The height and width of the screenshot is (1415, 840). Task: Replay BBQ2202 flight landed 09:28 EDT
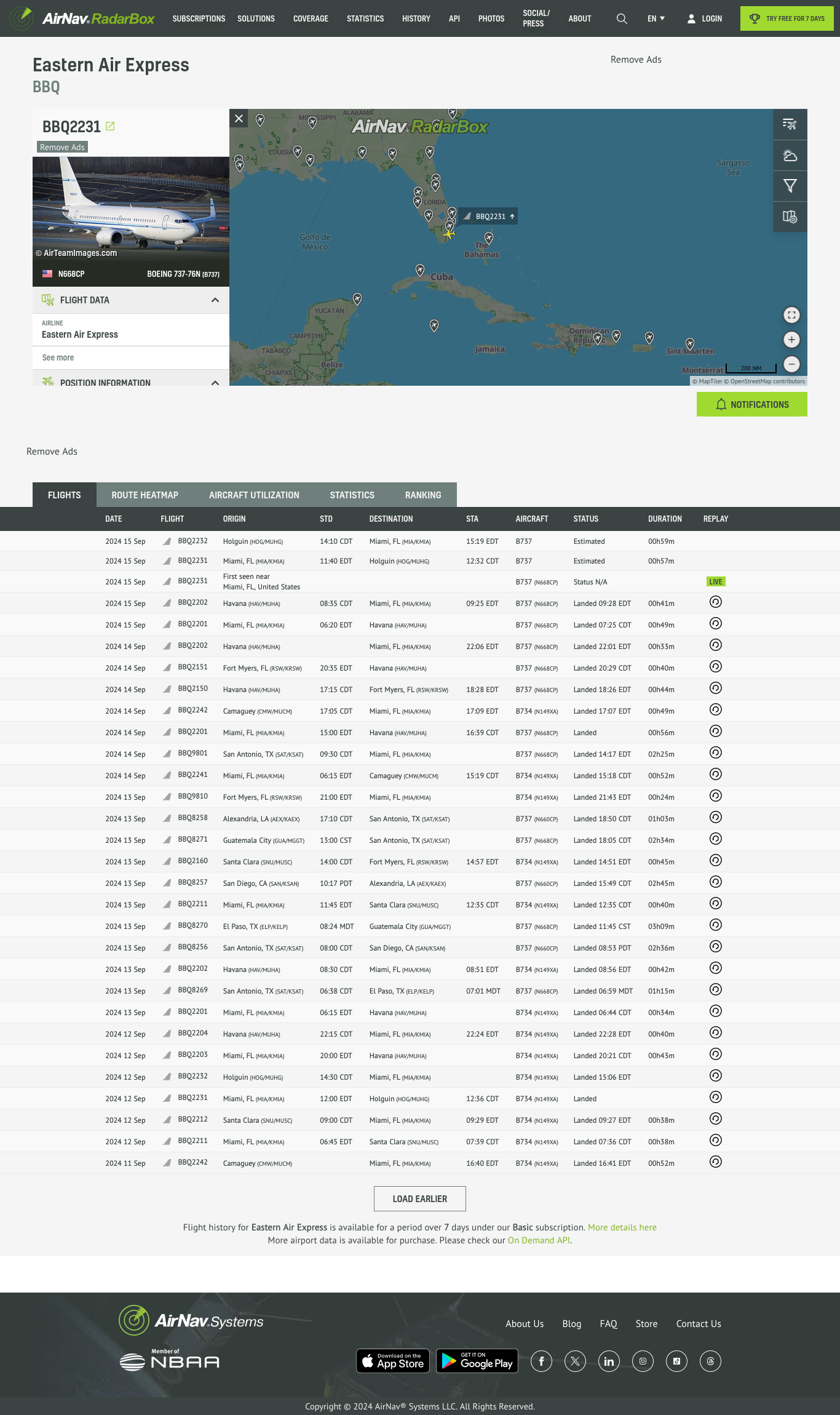point(715,602)
